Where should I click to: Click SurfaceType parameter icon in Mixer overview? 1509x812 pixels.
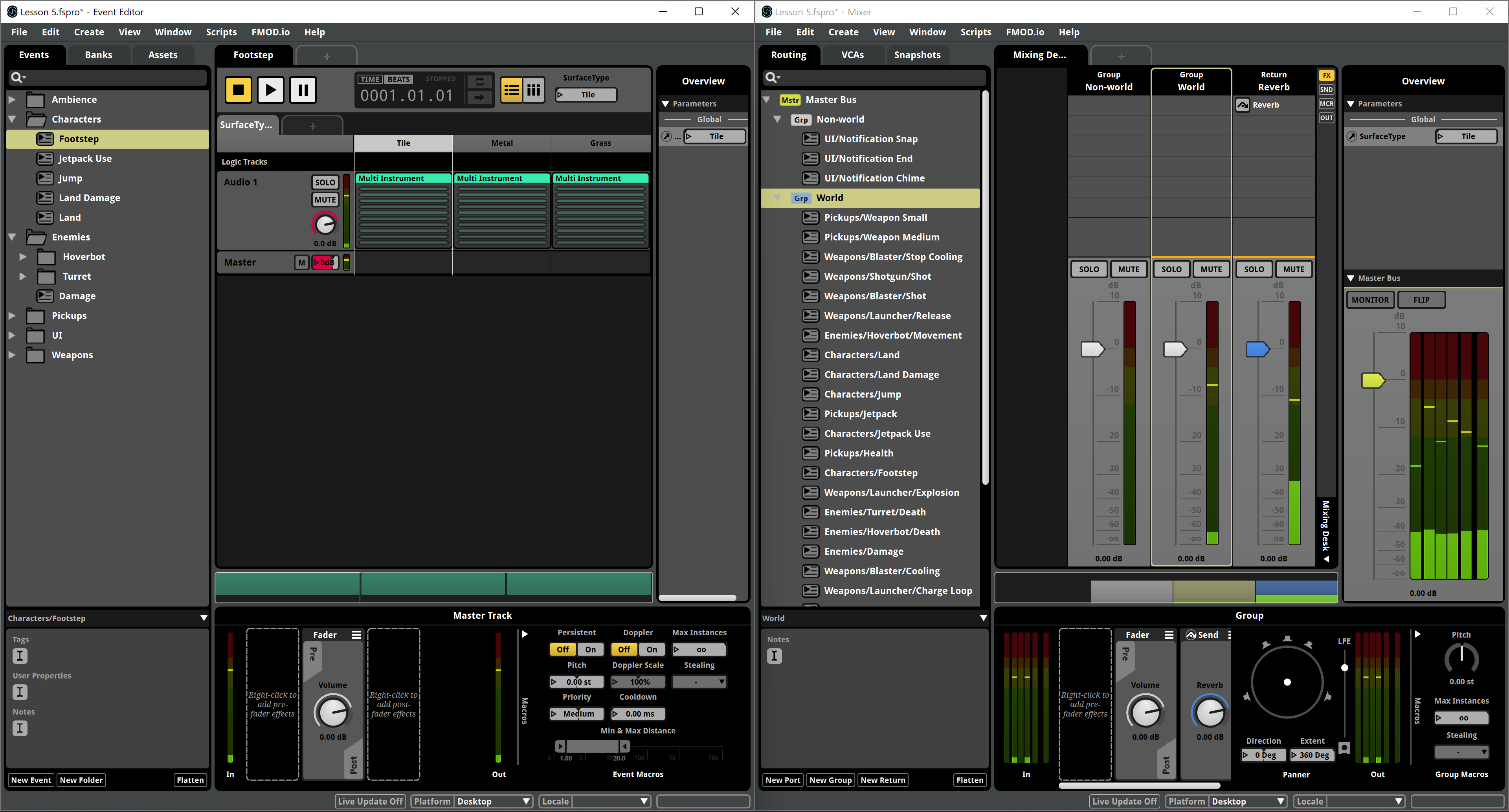click(1352, 136)
